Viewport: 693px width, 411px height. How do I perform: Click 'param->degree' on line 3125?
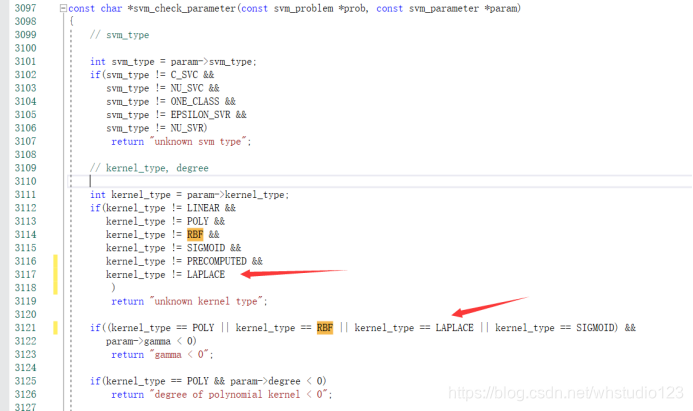point(265,381)
